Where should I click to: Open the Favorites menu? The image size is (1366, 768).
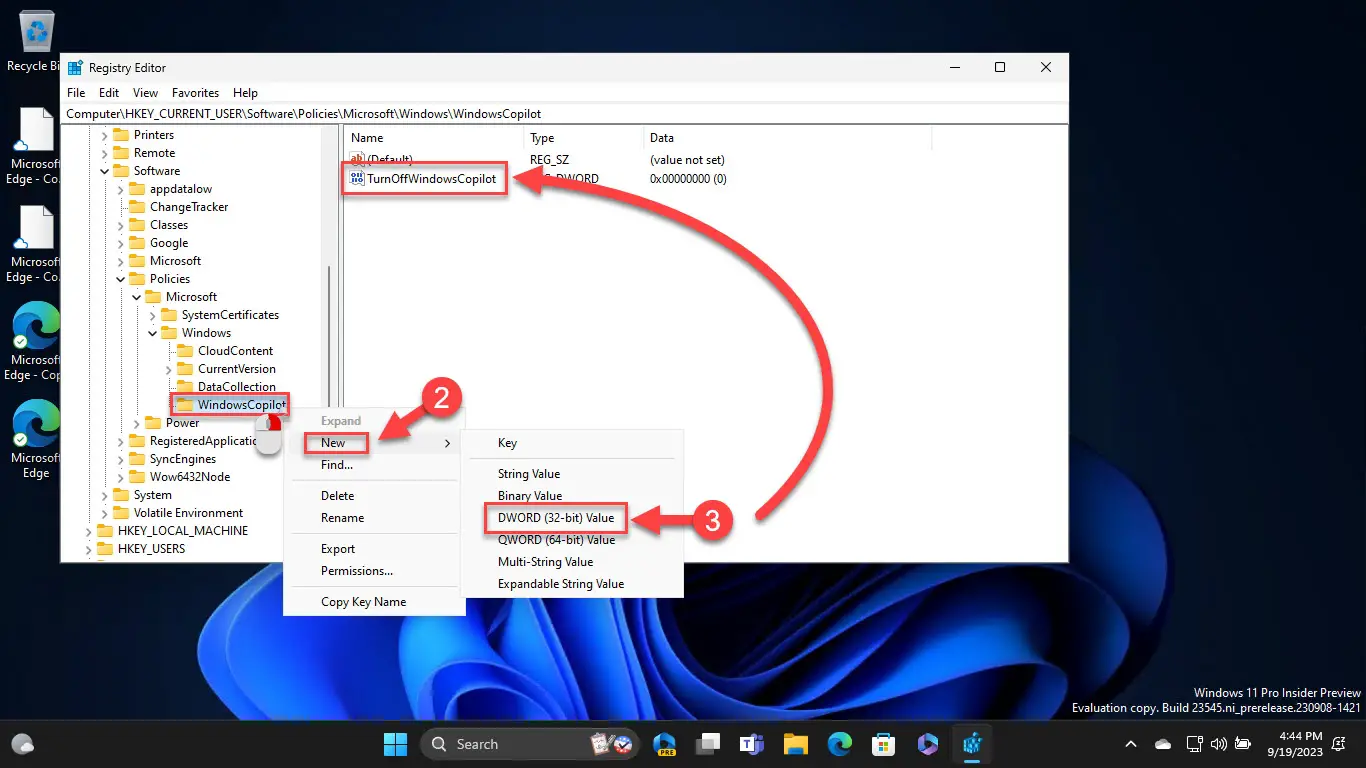(195, 92)
